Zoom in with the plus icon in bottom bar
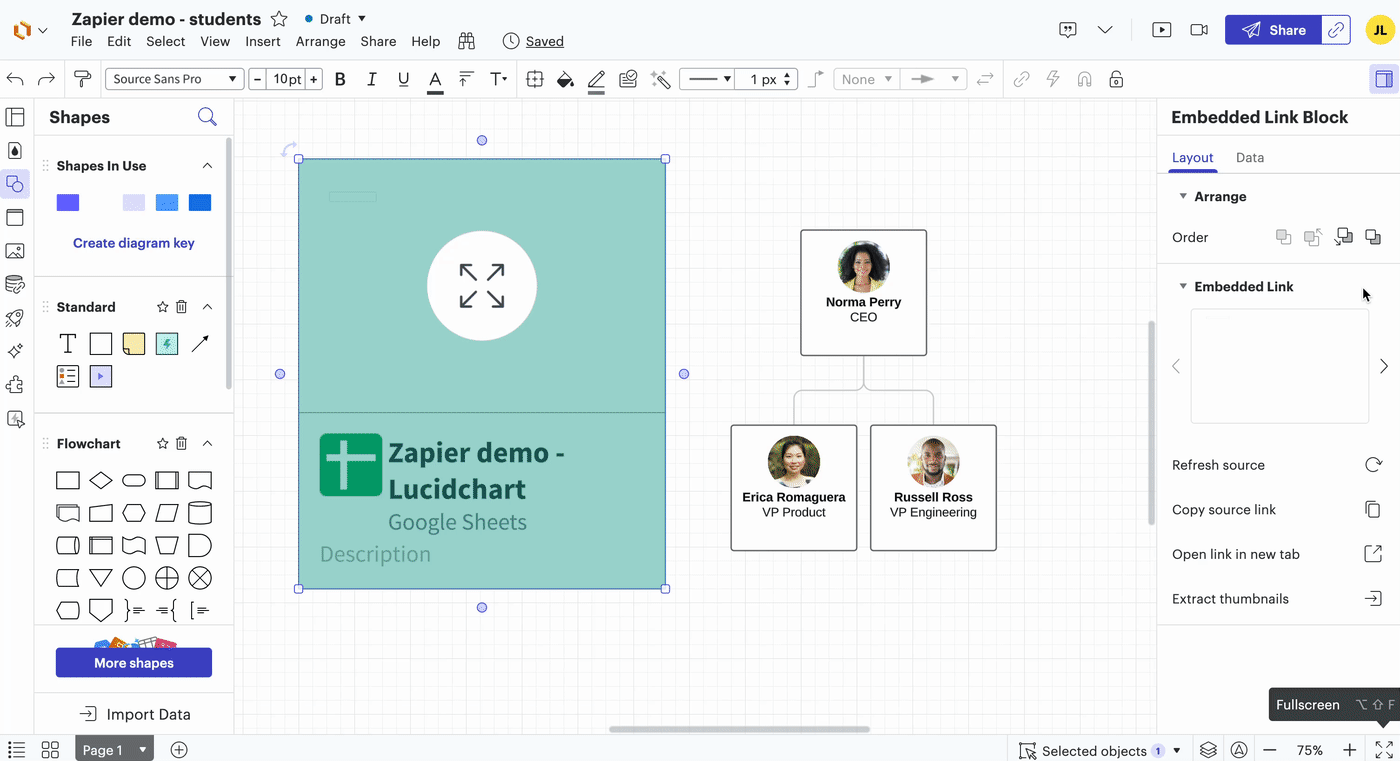The height and width of the screenshot is (761, 1400). pos(1349,750)
